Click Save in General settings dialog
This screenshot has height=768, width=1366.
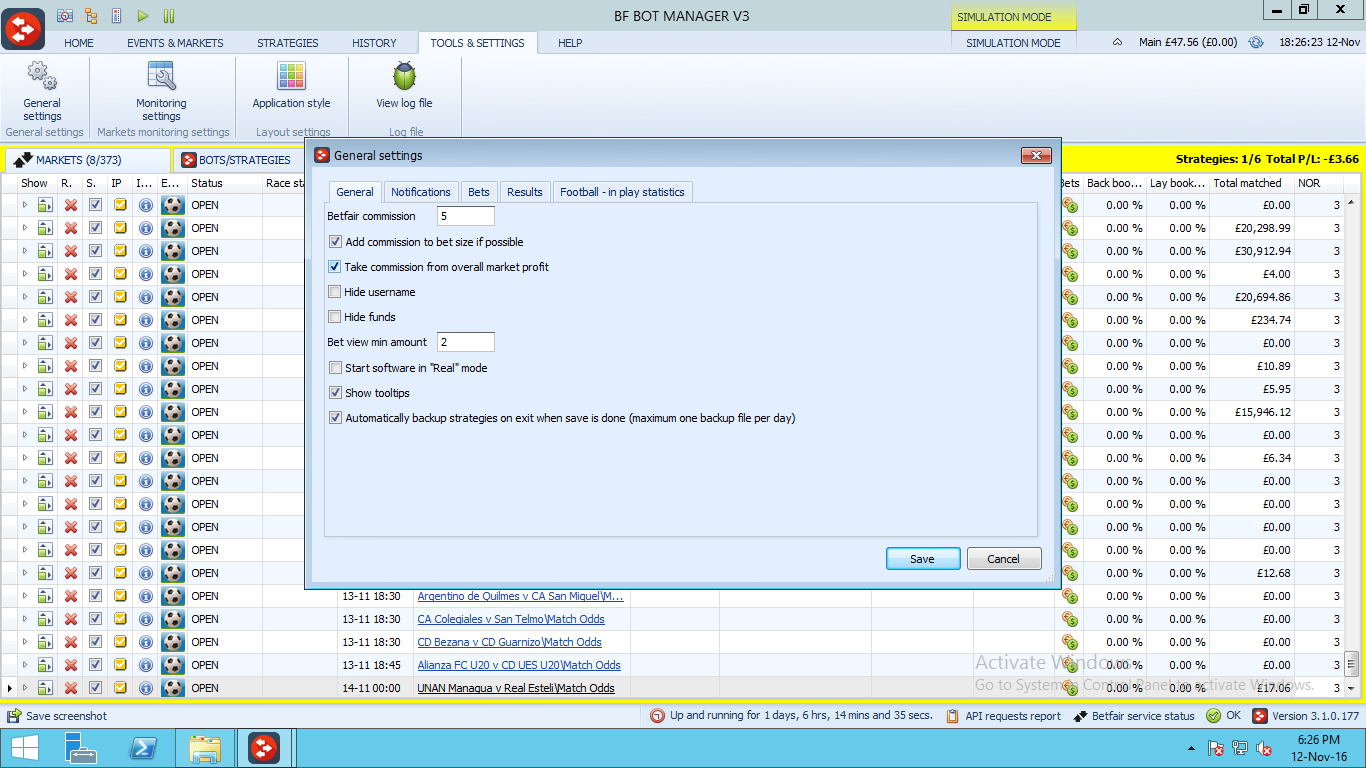(923, 559)
